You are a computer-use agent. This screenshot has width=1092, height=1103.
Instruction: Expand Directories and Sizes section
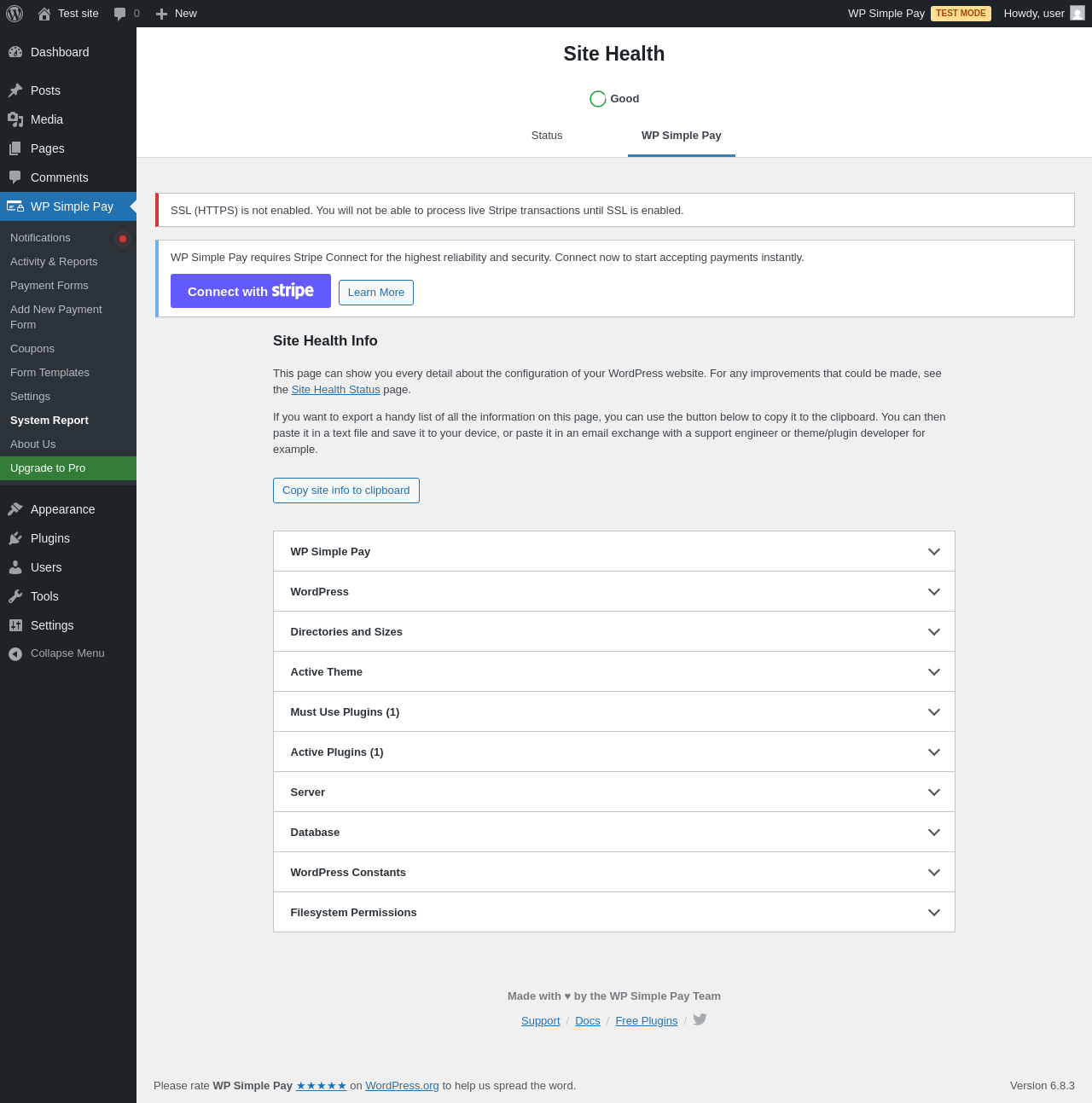click(614, 631)
